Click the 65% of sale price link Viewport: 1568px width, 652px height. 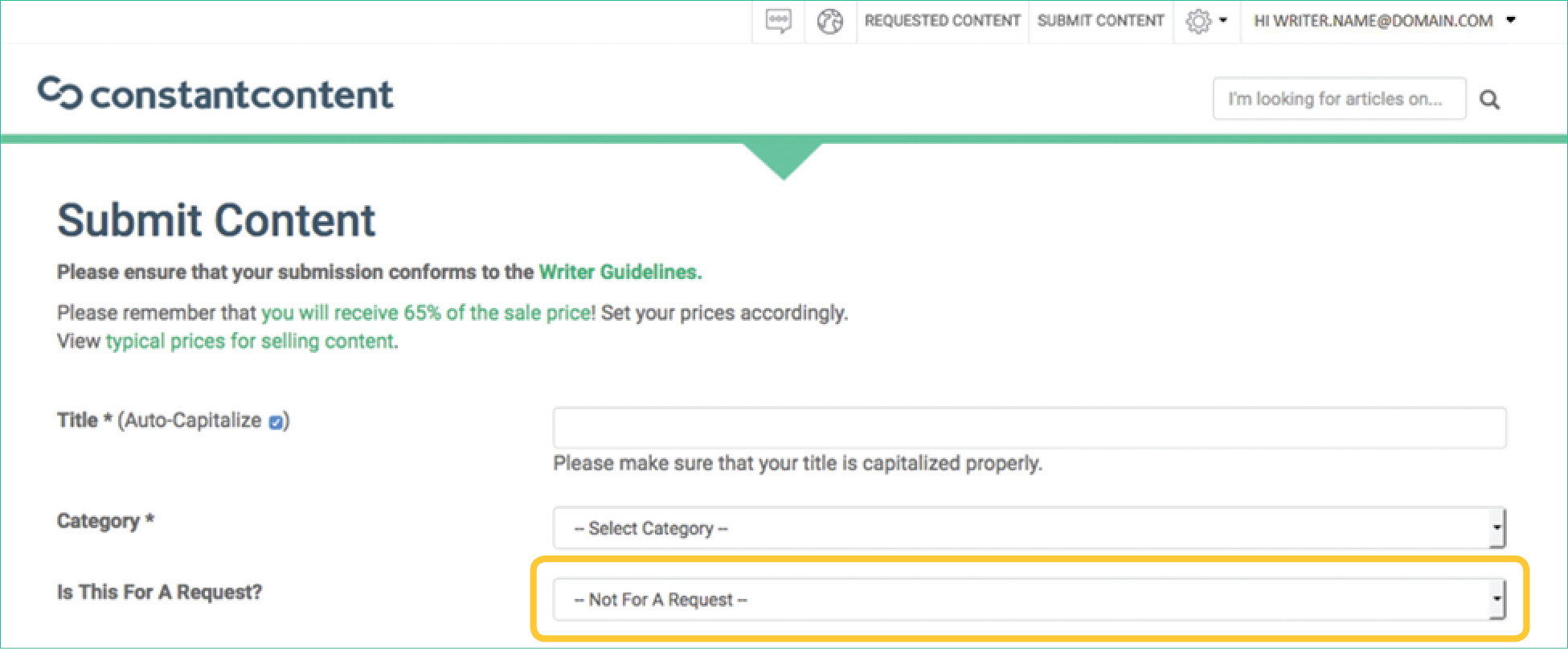[428, 313]
